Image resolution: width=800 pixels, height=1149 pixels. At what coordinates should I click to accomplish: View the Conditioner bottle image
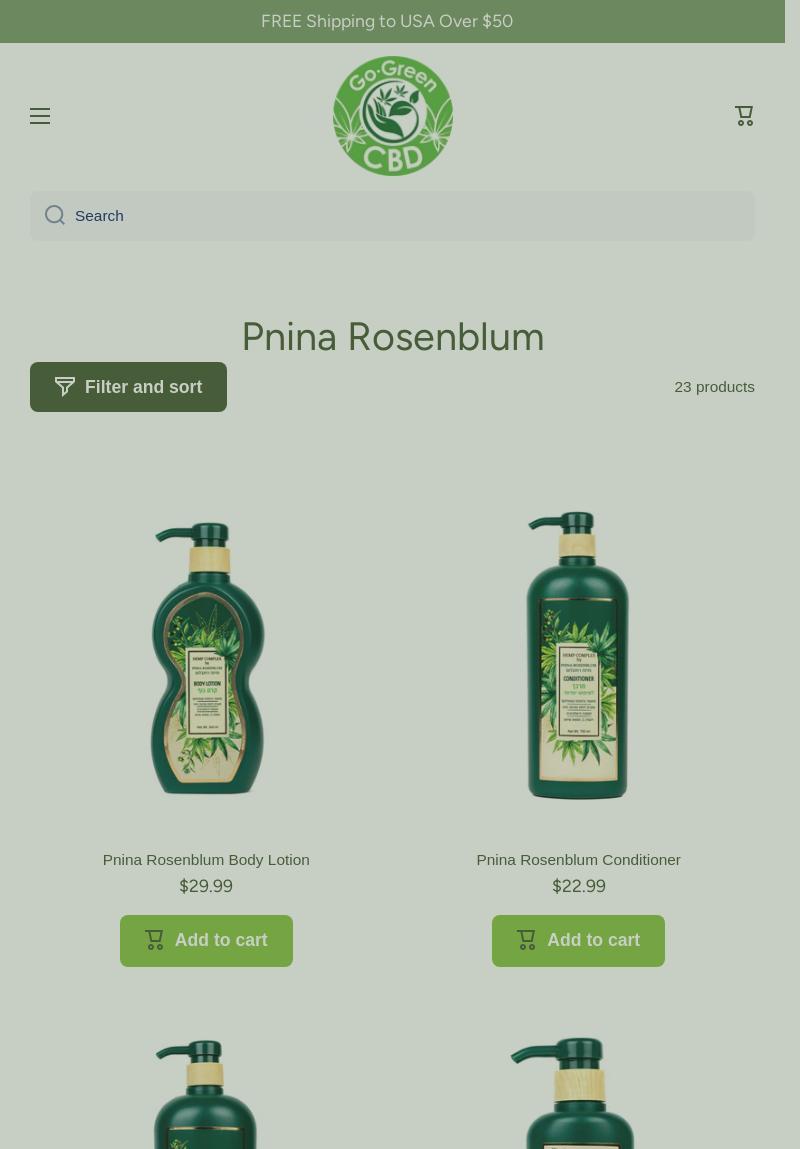[578, 655]
